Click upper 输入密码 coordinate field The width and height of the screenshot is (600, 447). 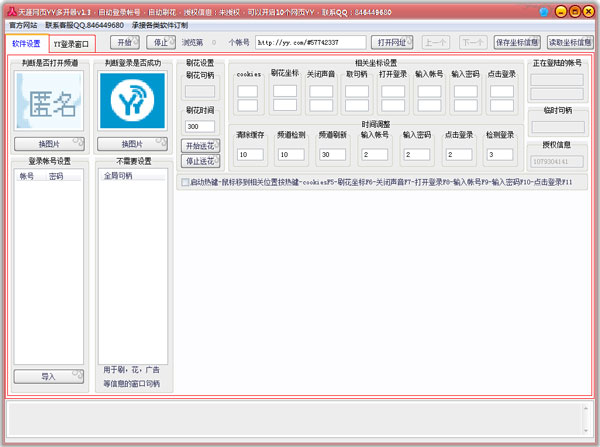(466, 91)
